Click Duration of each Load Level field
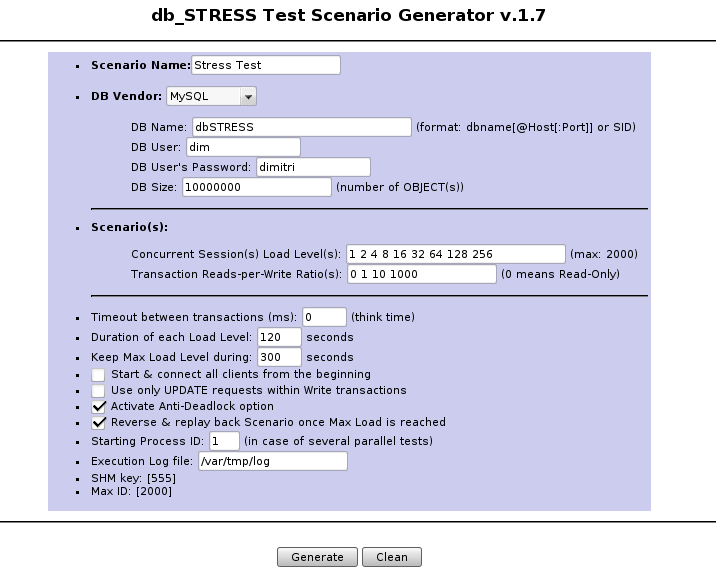Viewport: 716px width, 574px height. coord(279,337)
